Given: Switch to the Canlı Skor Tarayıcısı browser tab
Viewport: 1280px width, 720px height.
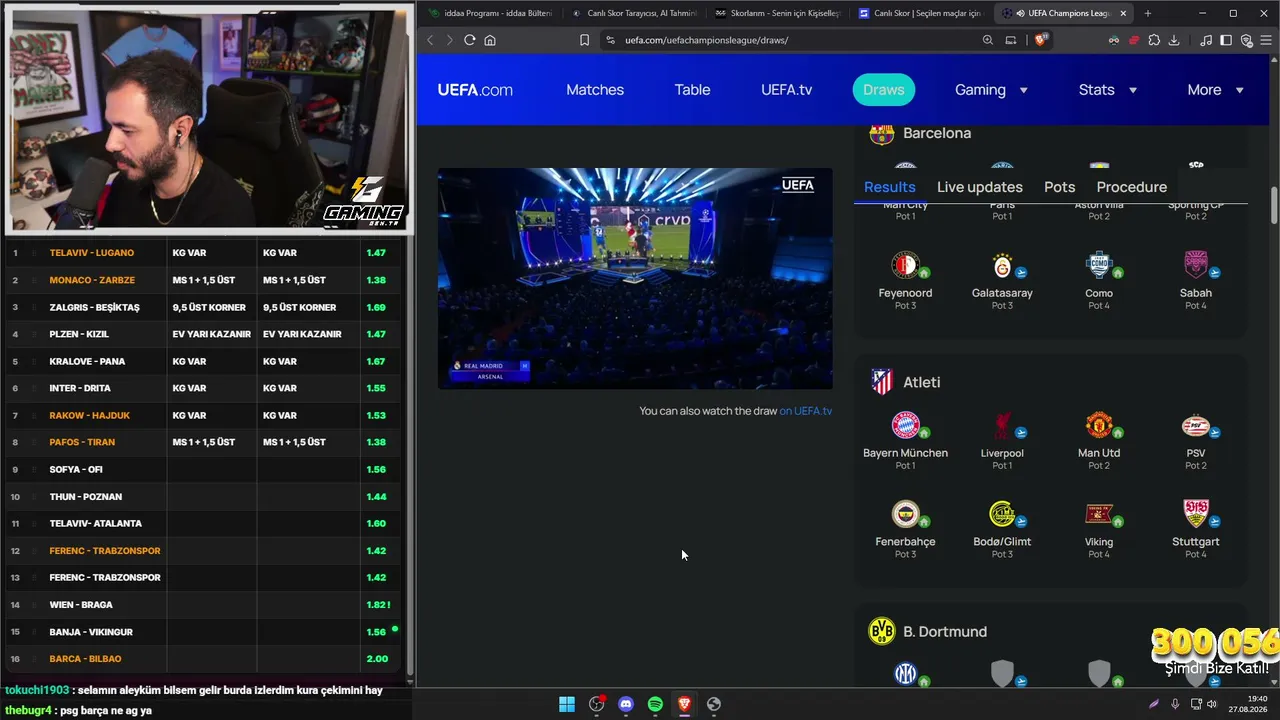Looking at the screenshot, I should (635, 13).
